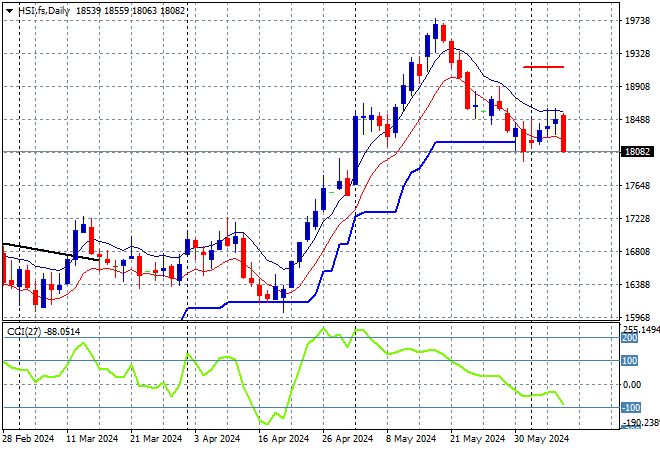660x450 pixels.
Task: Click the 26 Apr 2024 date label
Action: click(348, 438)
